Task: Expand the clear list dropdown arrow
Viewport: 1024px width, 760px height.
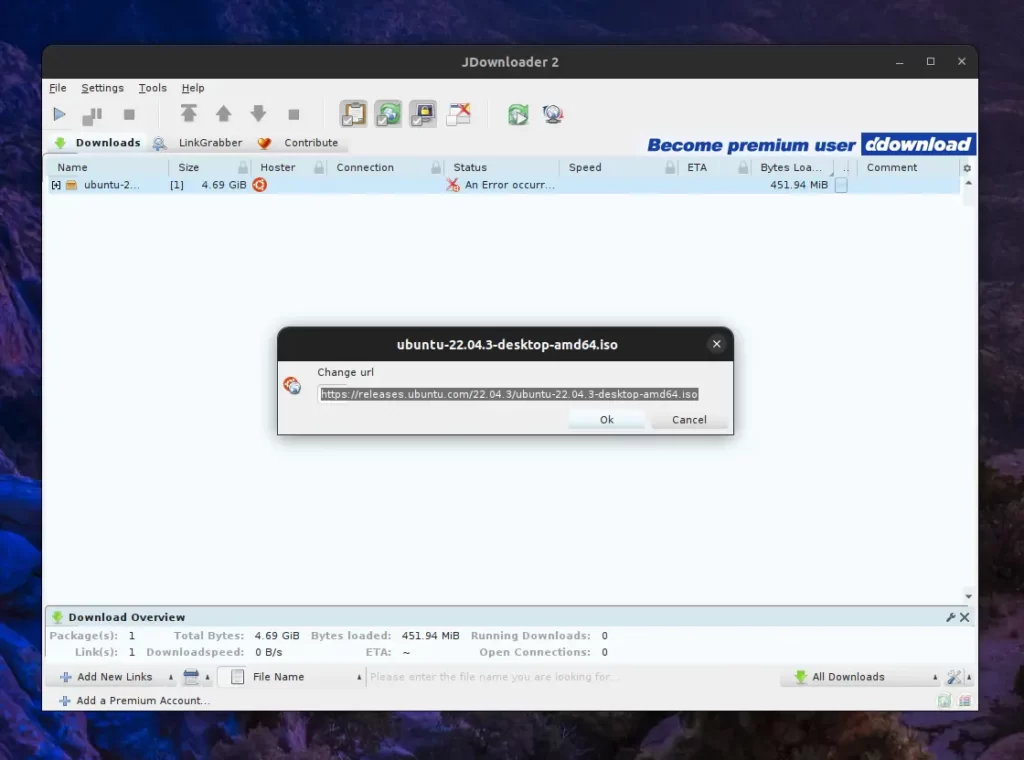Action: (208, 677)
